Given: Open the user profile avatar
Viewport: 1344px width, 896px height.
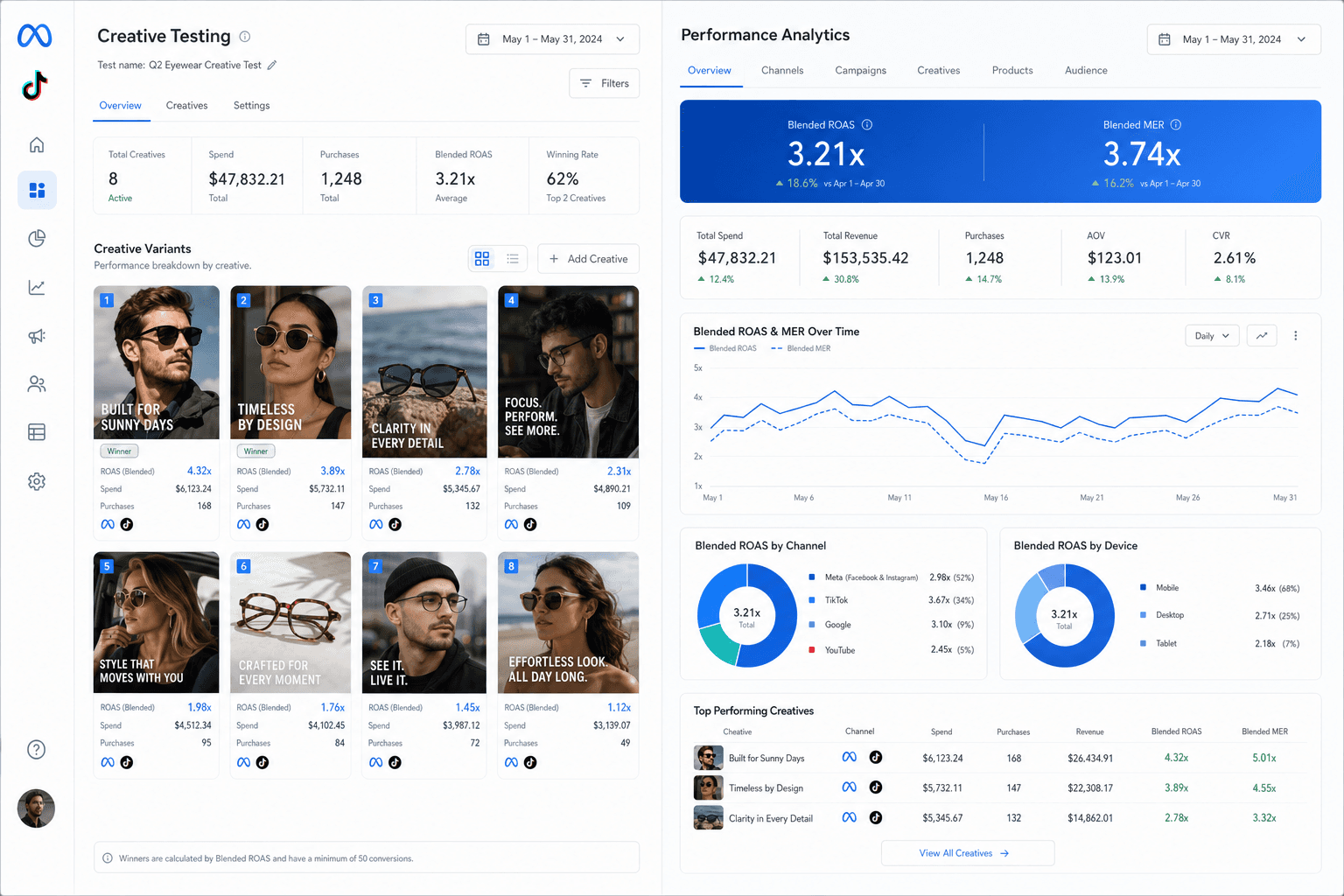Looking at the screenshot, I should 36,808.
